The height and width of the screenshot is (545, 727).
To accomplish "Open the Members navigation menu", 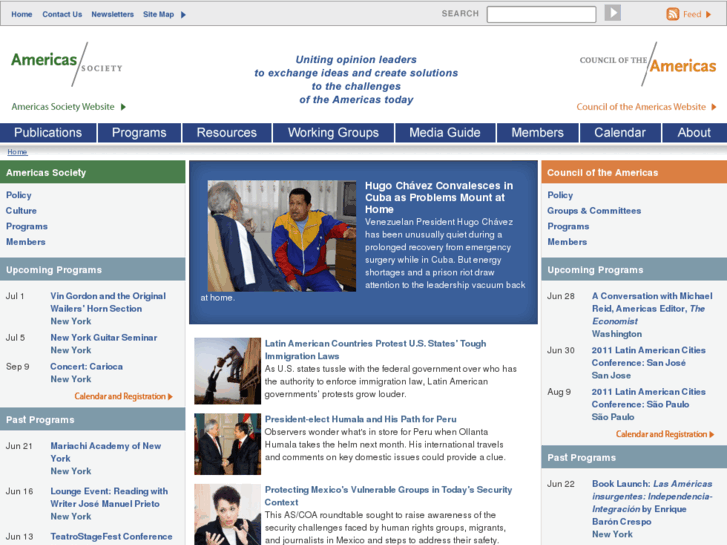I will 537,133.
